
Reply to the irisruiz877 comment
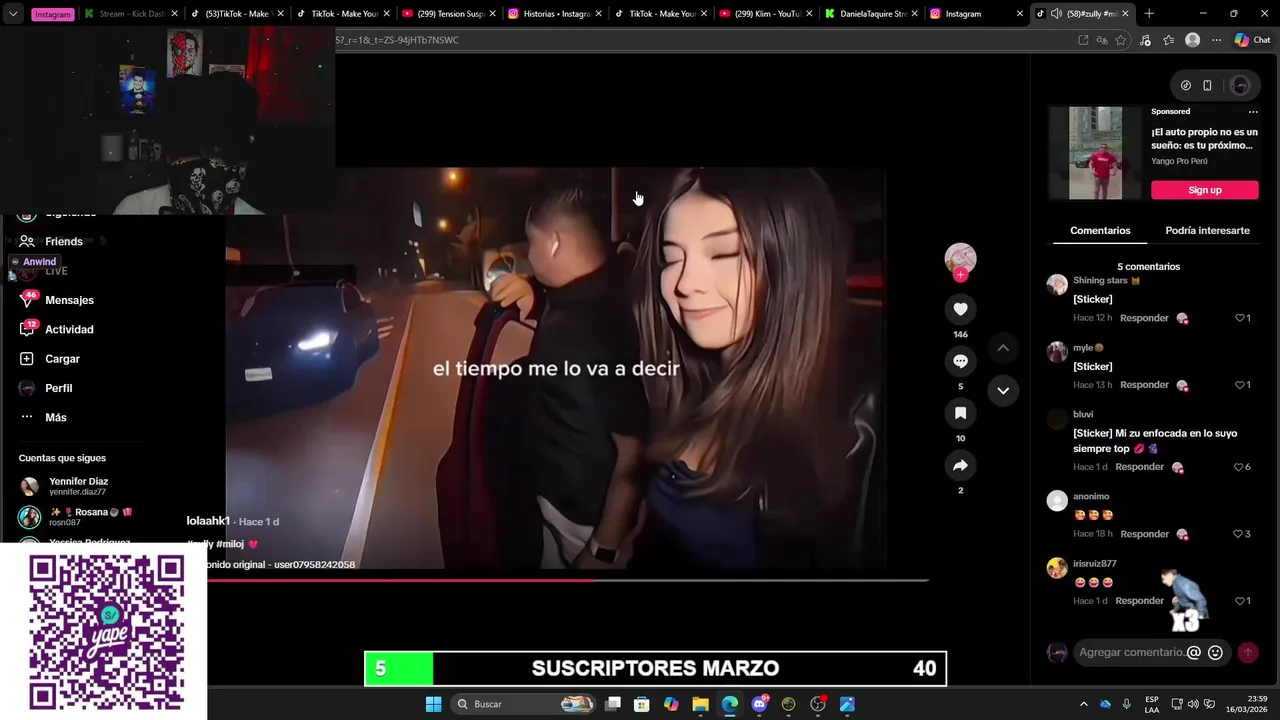[x=1139, y=601]
